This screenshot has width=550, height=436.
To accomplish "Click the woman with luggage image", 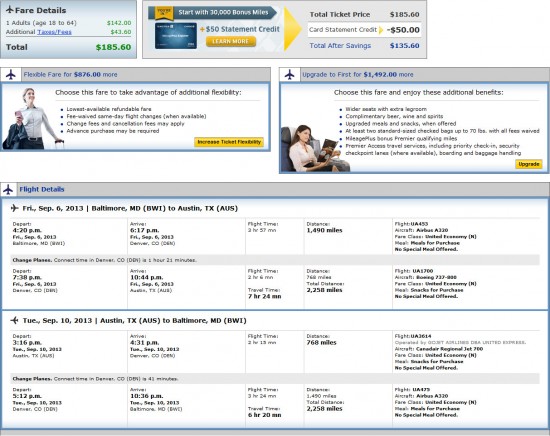I will pyautogui.click(x=33, y=119).
